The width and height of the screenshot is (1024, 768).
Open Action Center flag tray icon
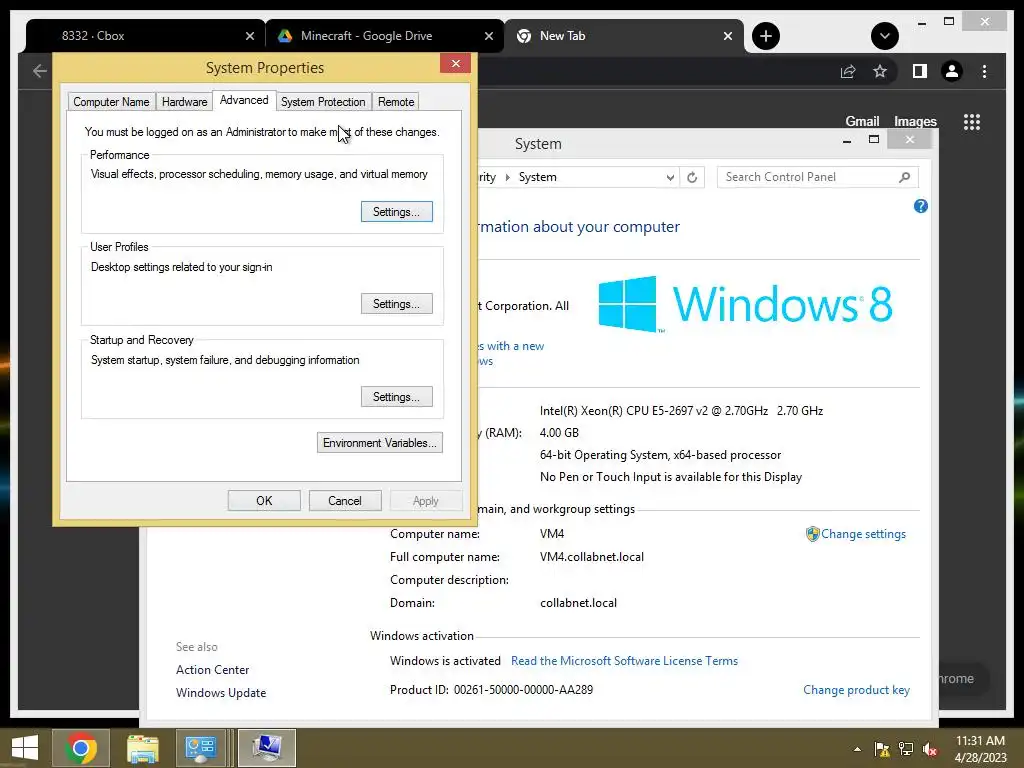882,750
